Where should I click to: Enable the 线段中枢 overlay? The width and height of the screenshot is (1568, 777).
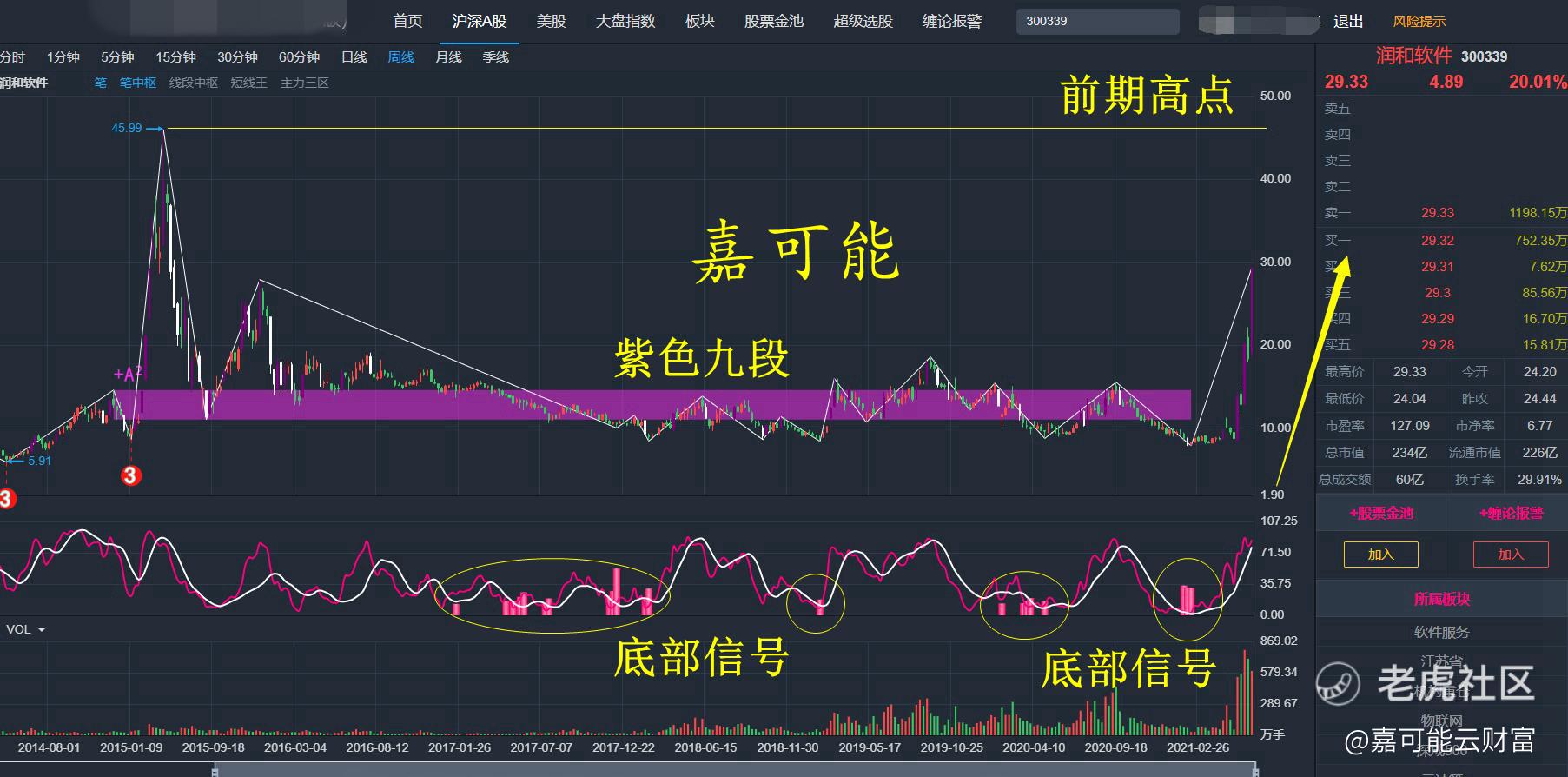point(194,83)
